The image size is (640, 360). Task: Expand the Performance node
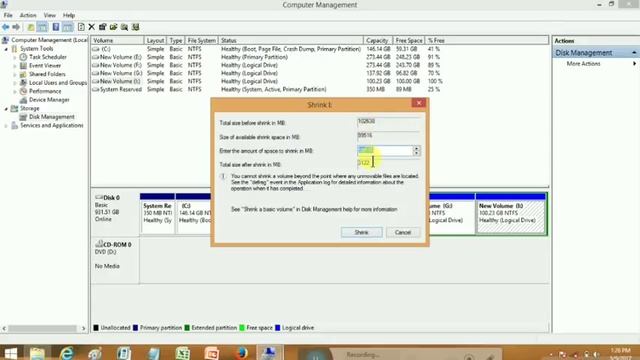[15, 92]
